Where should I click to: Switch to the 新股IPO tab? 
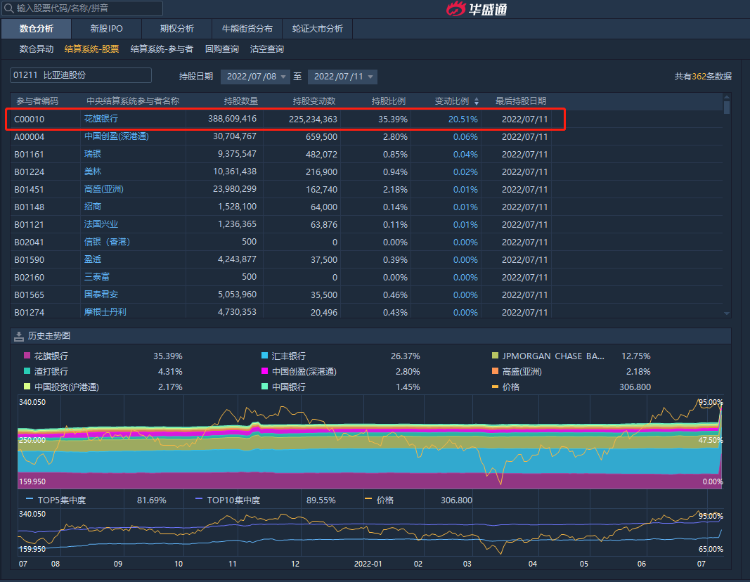108,28
